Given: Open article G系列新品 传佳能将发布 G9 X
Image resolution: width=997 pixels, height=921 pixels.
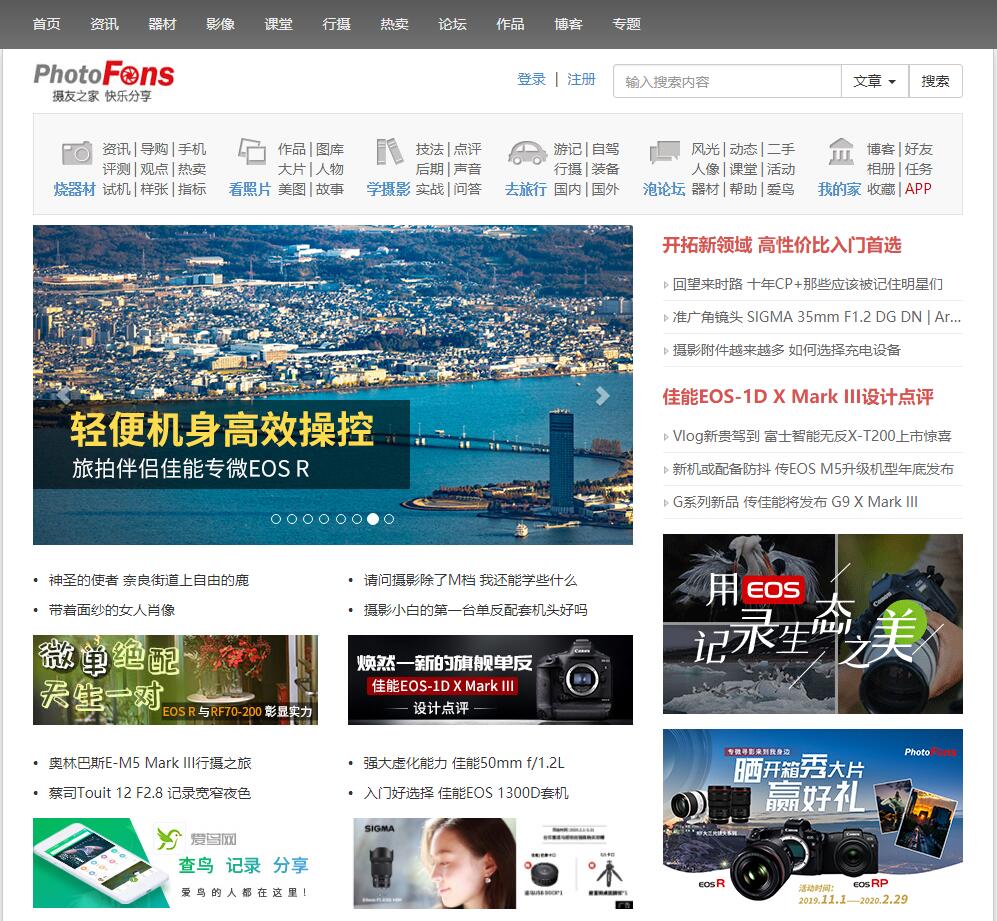Looking at the screenshot, I should tap(795, 502).
